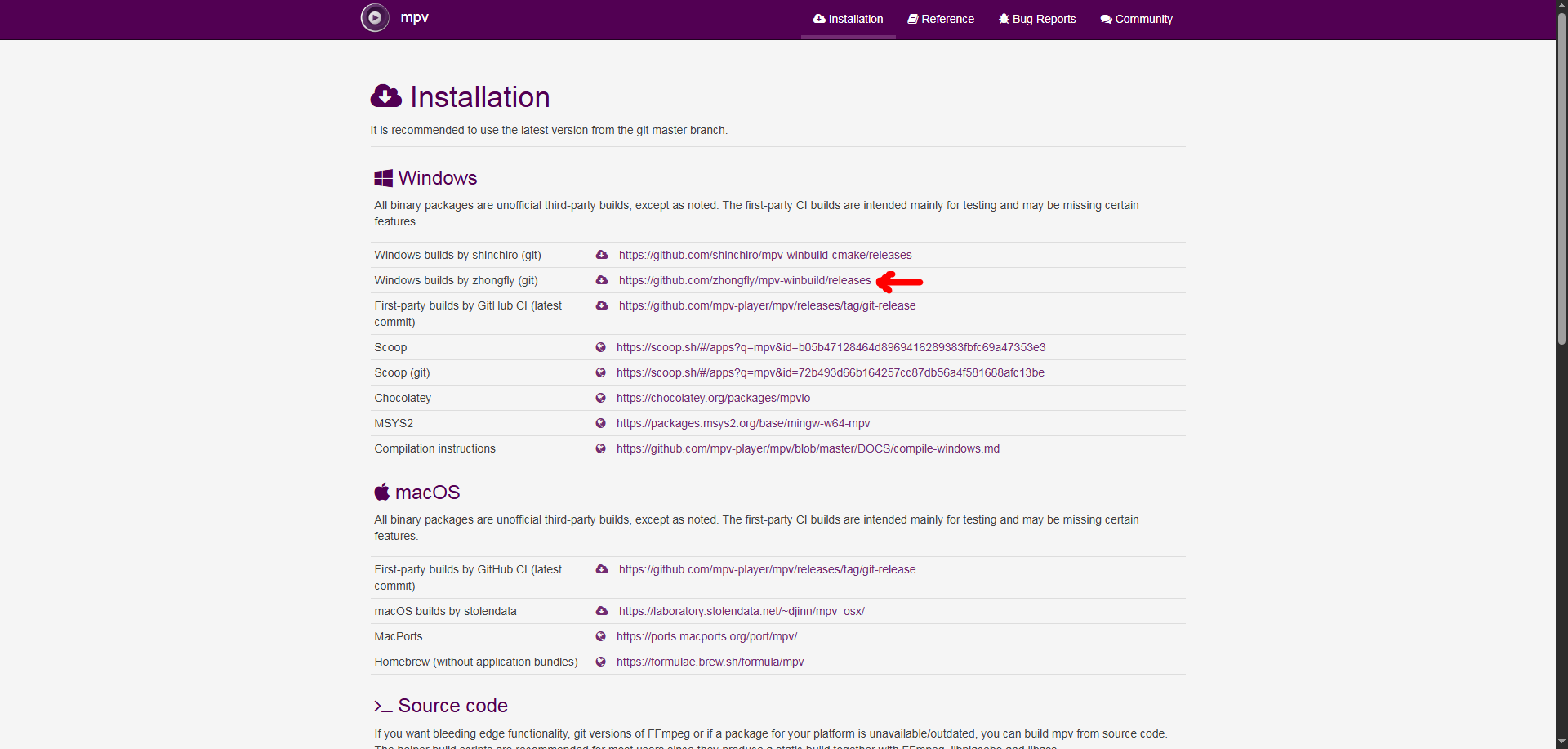Open the Reference nav tab
Screen dimensions: 1568x749
[x=941, y=19]
